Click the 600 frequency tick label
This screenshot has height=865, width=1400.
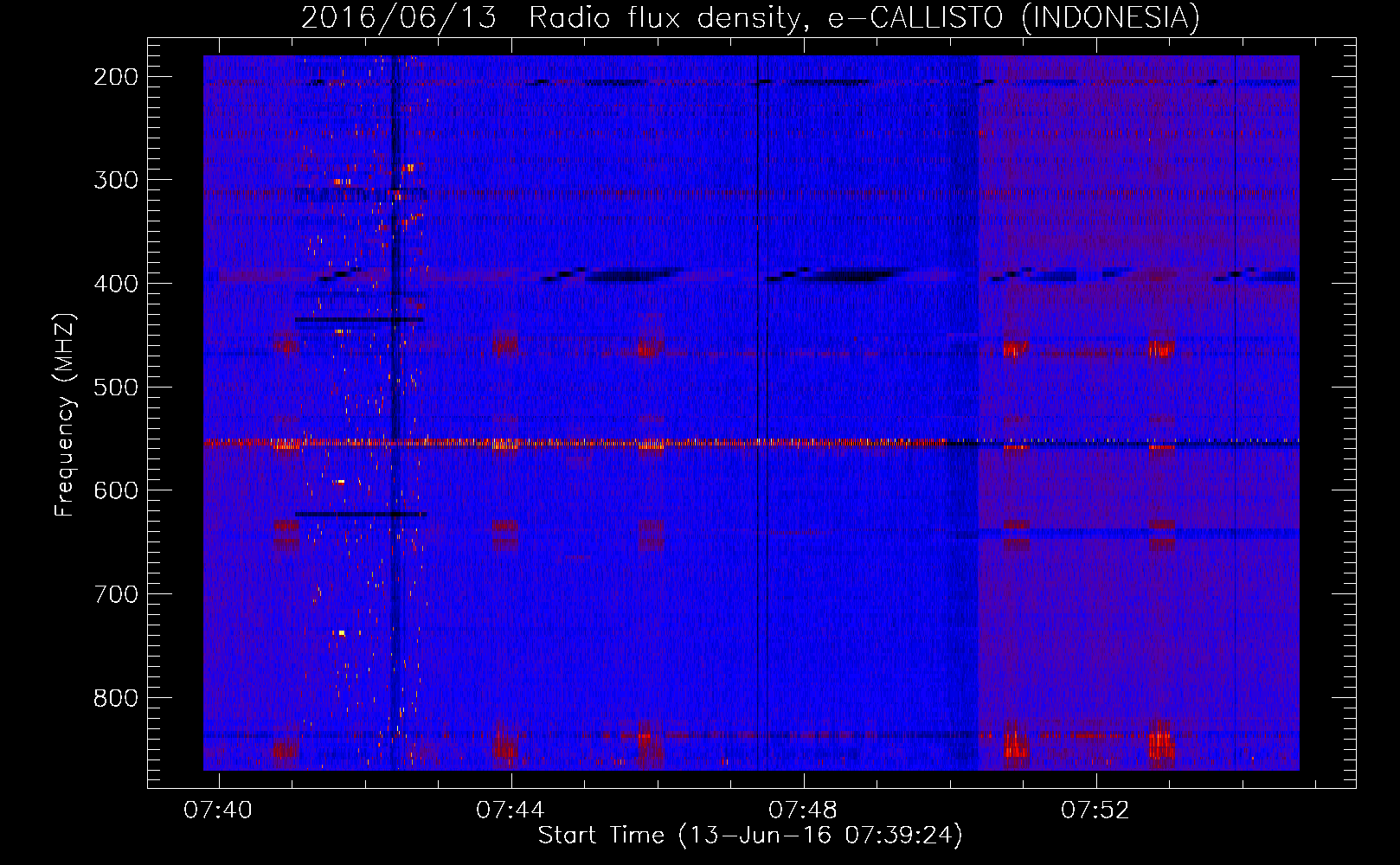point(115,490)
